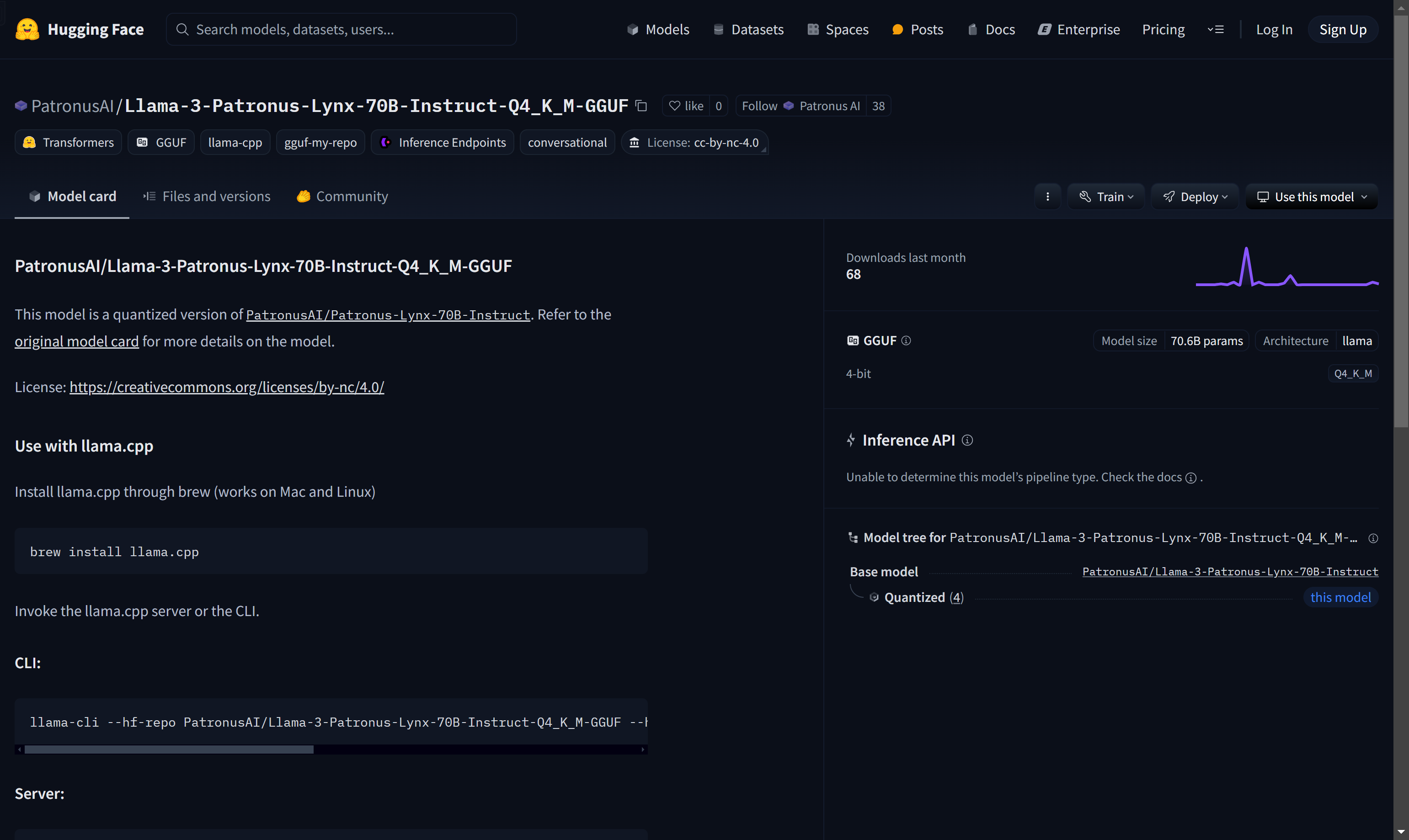Click the follower count 38
The width and height of the screenshot is (1409, 840).
878,106
